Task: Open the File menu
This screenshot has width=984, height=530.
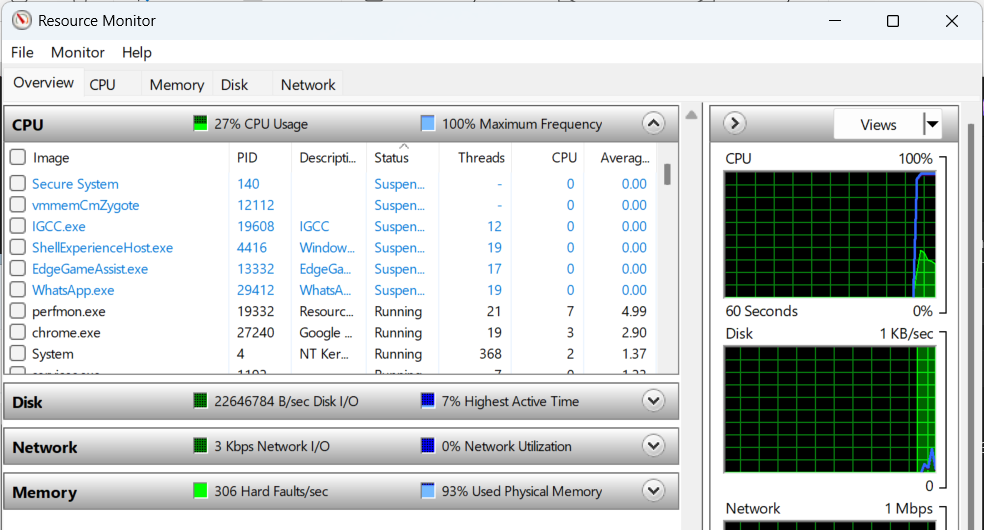Action: 22,52
